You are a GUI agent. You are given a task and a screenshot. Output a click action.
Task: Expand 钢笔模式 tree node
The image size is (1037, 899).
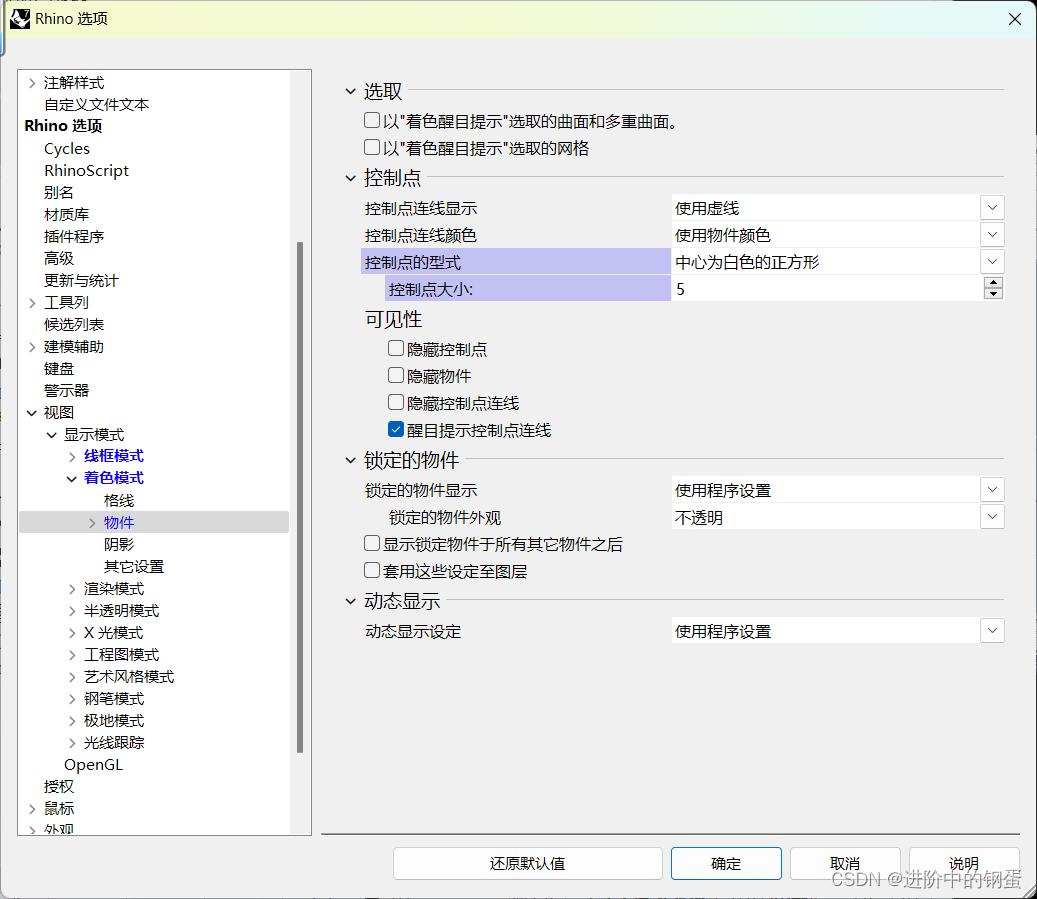(x=72, y=699)
